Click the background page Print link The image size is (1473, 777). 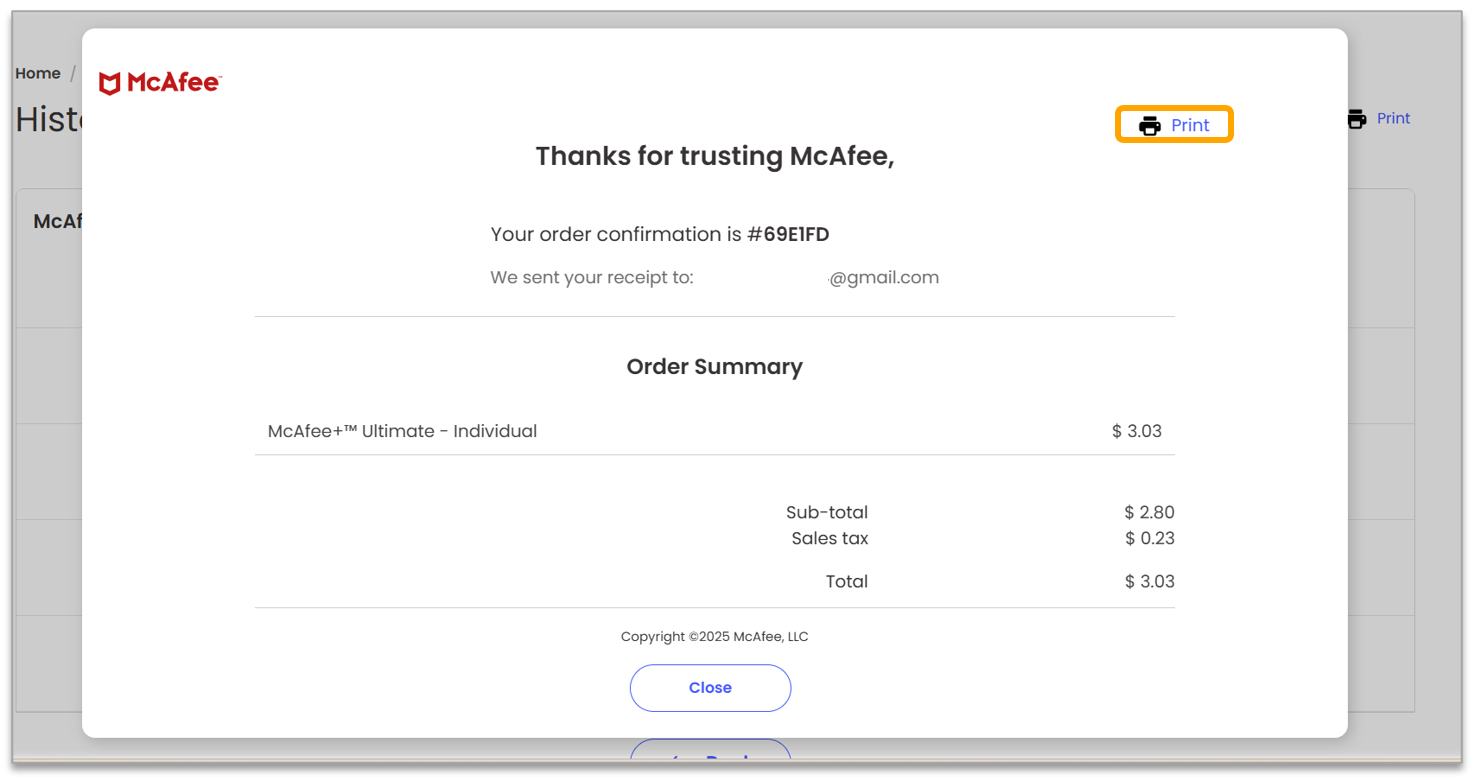(1393, 119)
